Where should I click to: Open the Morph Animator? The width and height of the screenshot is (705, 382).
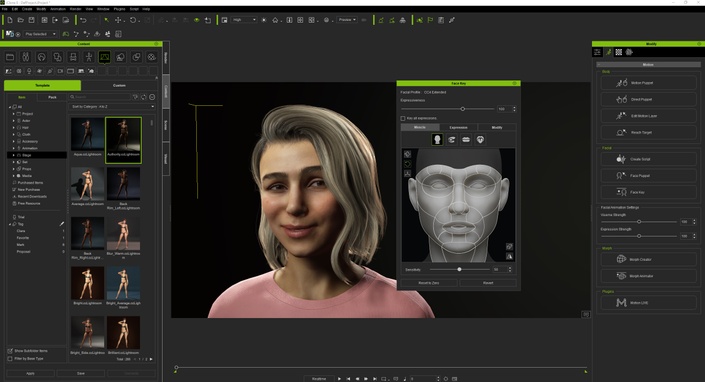[648, 276]
